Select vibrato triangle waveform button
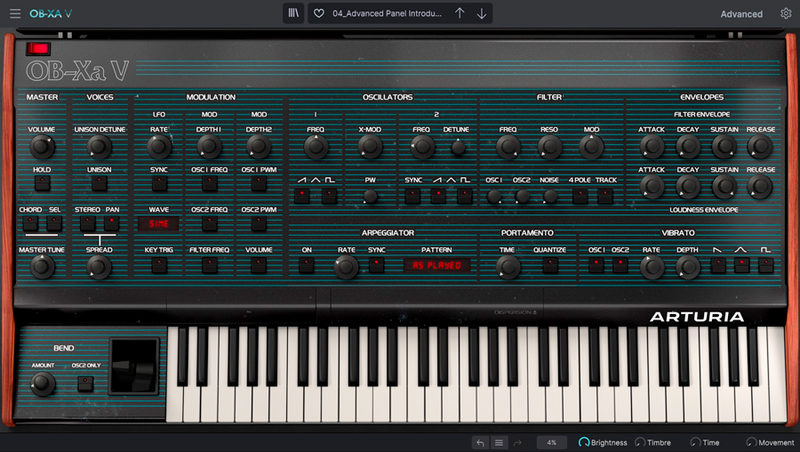 [x=741, y=265]
